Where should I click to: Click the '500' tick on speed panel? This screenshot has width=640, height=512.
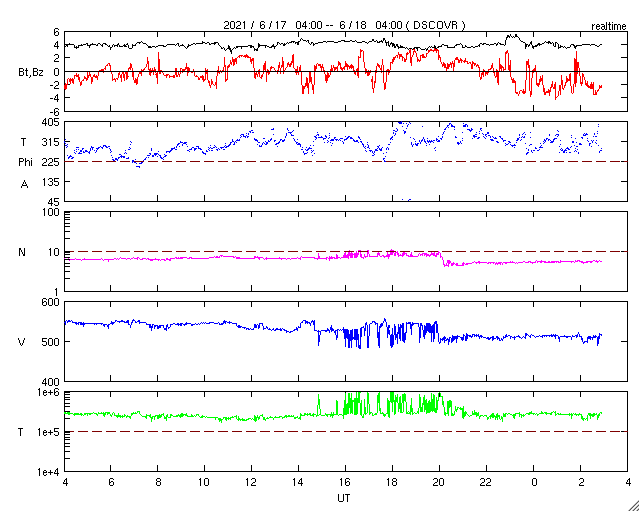(x=51, y=342)
